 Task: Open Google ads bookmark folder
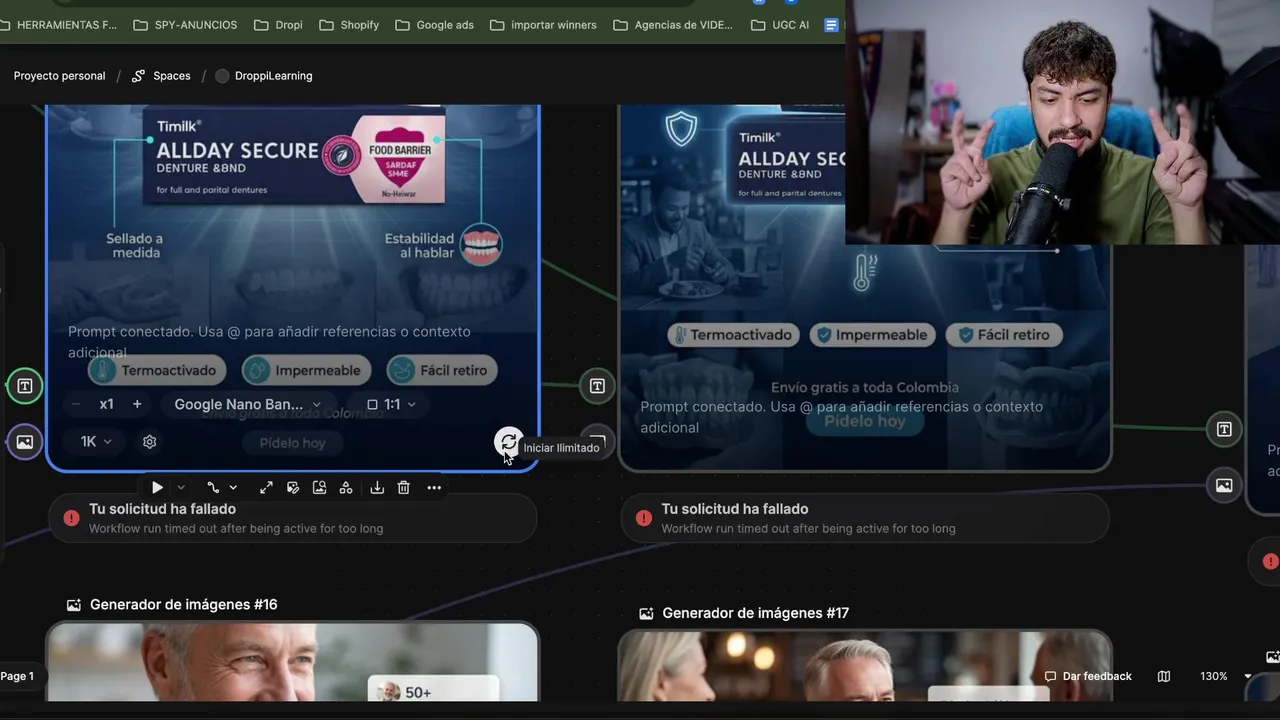pos(434,25)
